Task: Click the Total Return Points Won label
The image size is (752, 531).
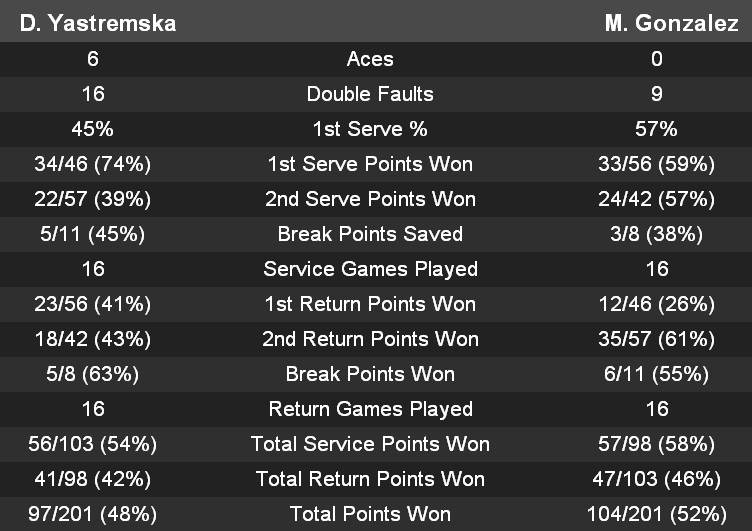Action: (x=370, y=479)
